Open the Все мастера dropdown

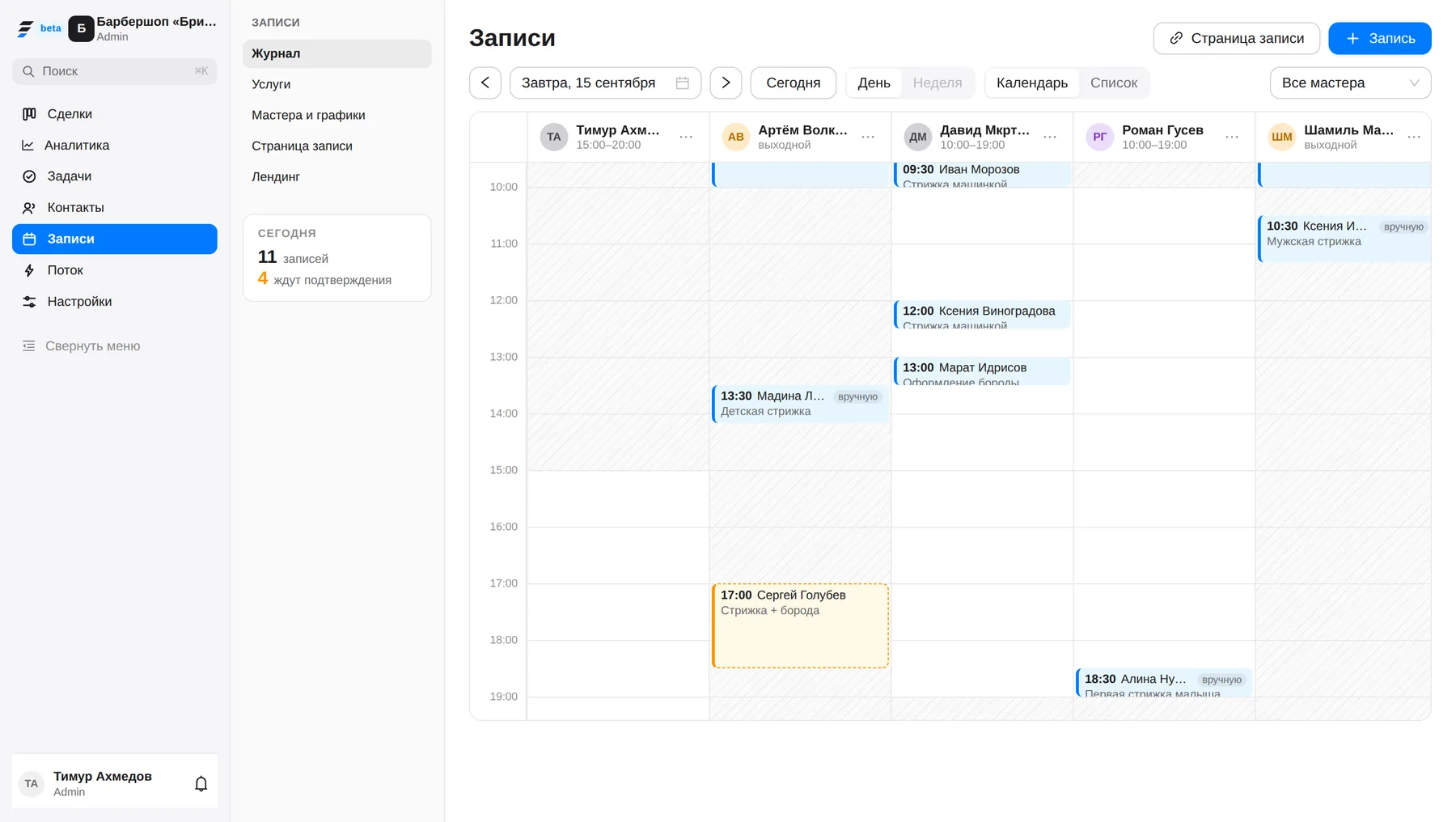1350,83
